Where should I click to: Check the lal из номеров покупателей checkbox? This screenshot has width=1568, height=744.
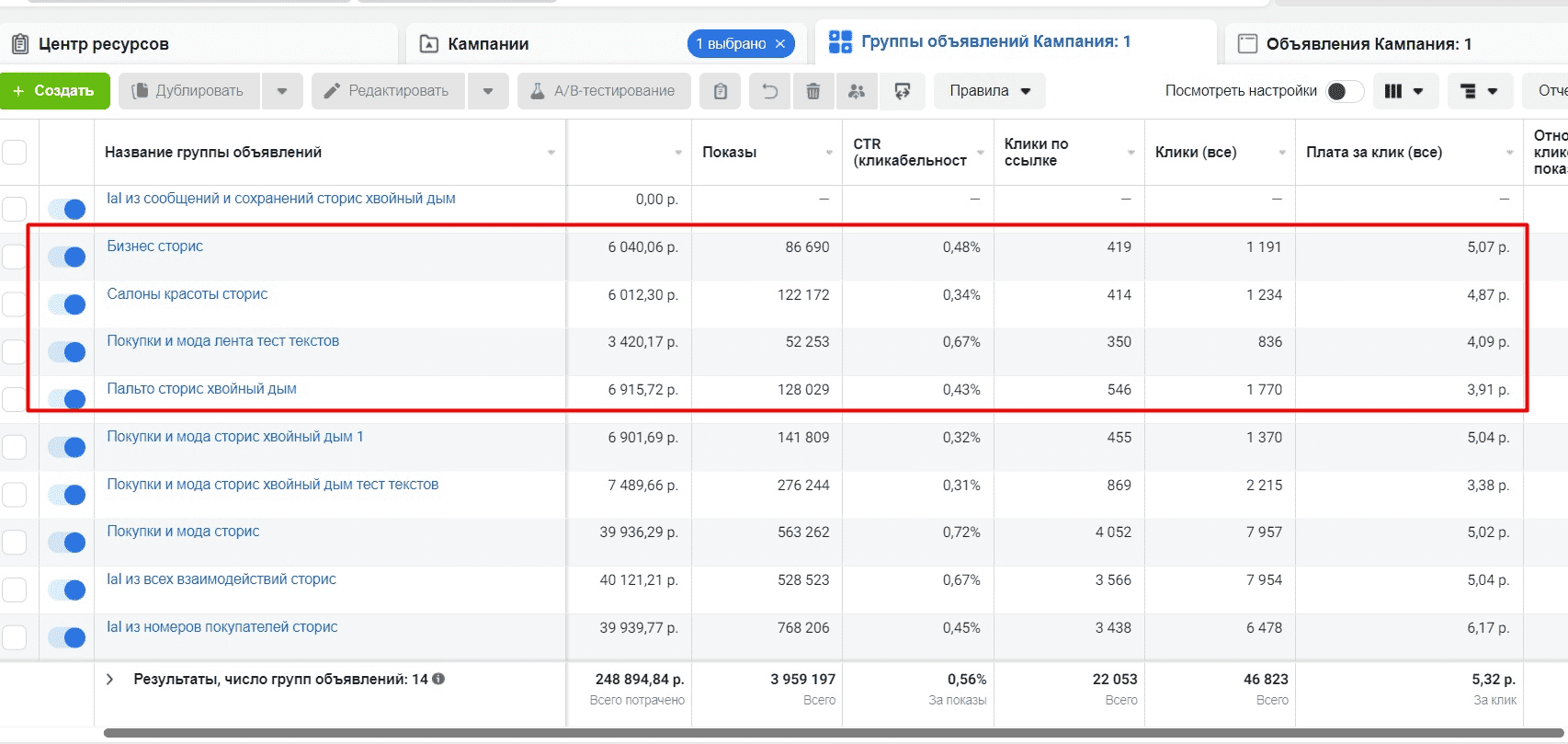point(14,637)
